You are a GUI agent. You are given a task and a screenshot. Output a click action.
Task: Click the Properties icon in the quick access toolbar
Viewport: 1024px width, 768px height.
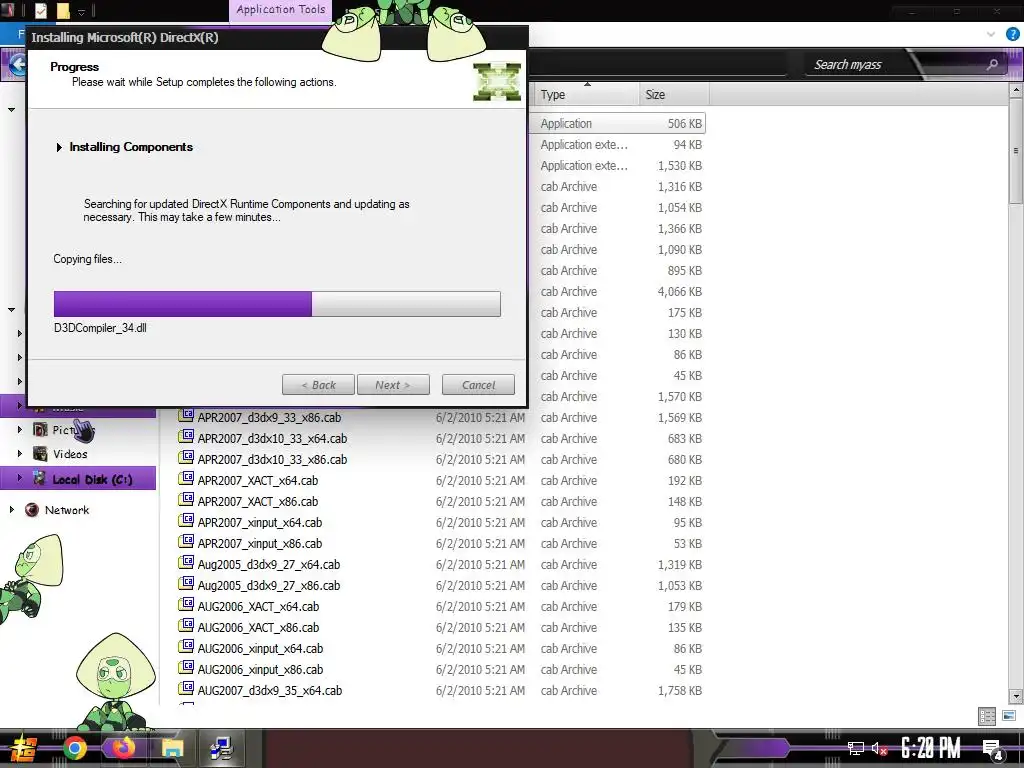pyautogui.click(x=40, y=10)
